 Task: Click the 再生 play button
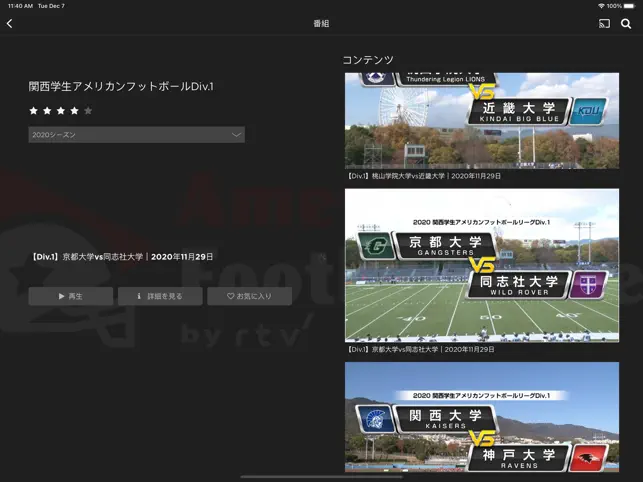click(71, 296)
